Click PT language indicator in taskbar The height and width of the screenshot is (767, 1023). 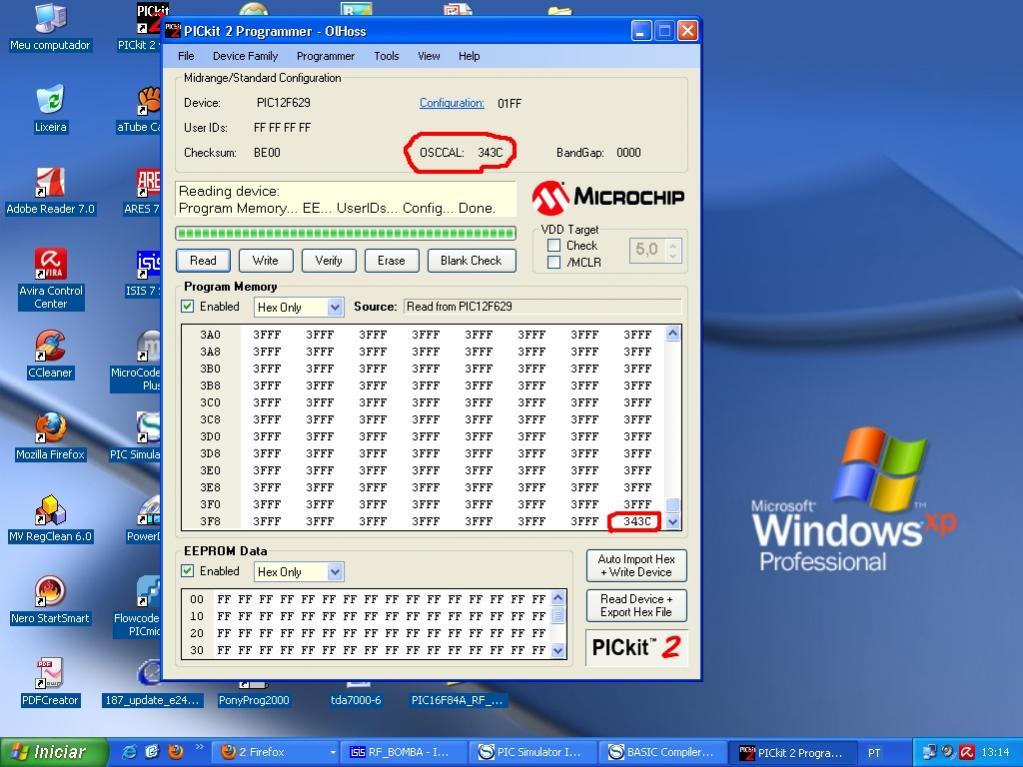[x=874, y=753]
